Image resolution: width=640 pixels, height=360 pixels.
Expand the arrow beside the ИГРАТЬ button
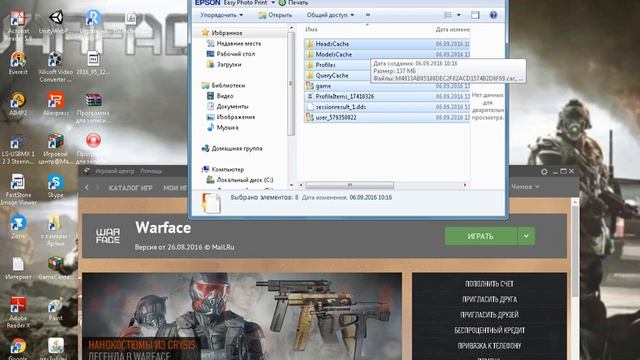[x=526, y=236]
